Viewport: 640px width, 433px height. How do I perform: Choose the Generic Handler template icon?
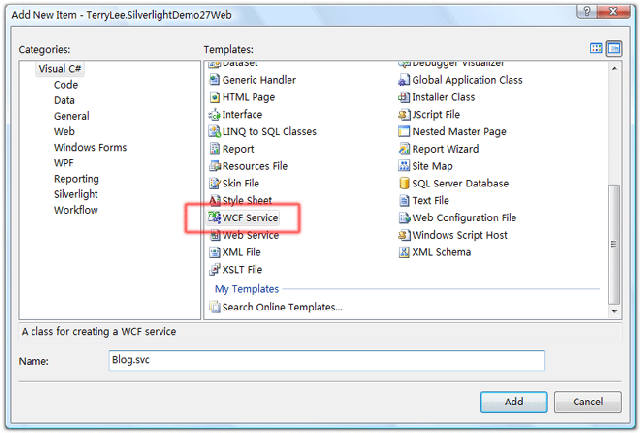point(214,80)
